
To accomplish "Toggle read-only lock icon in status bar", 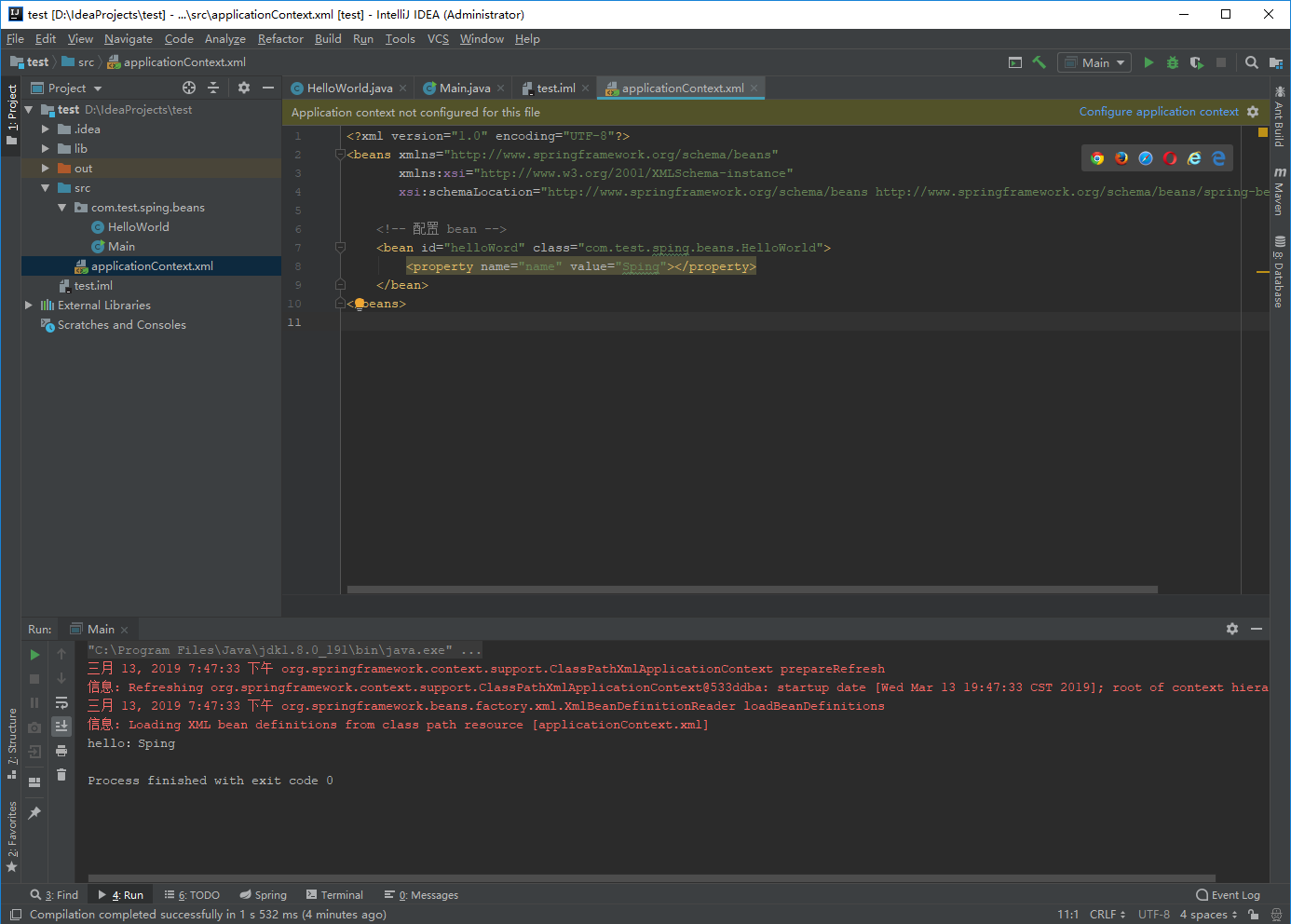I will pyautogui.click(x=1254, y=915).
